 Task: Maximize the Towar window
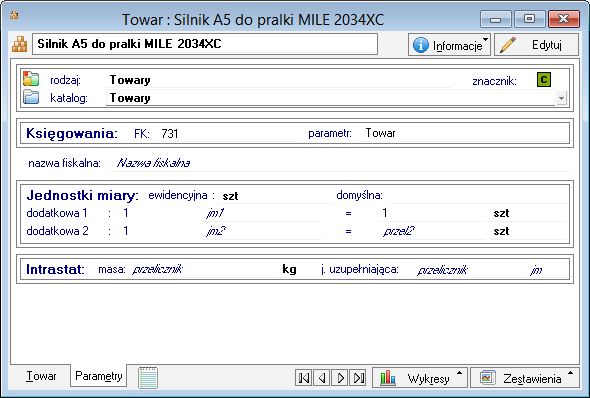tap(529, 19)
